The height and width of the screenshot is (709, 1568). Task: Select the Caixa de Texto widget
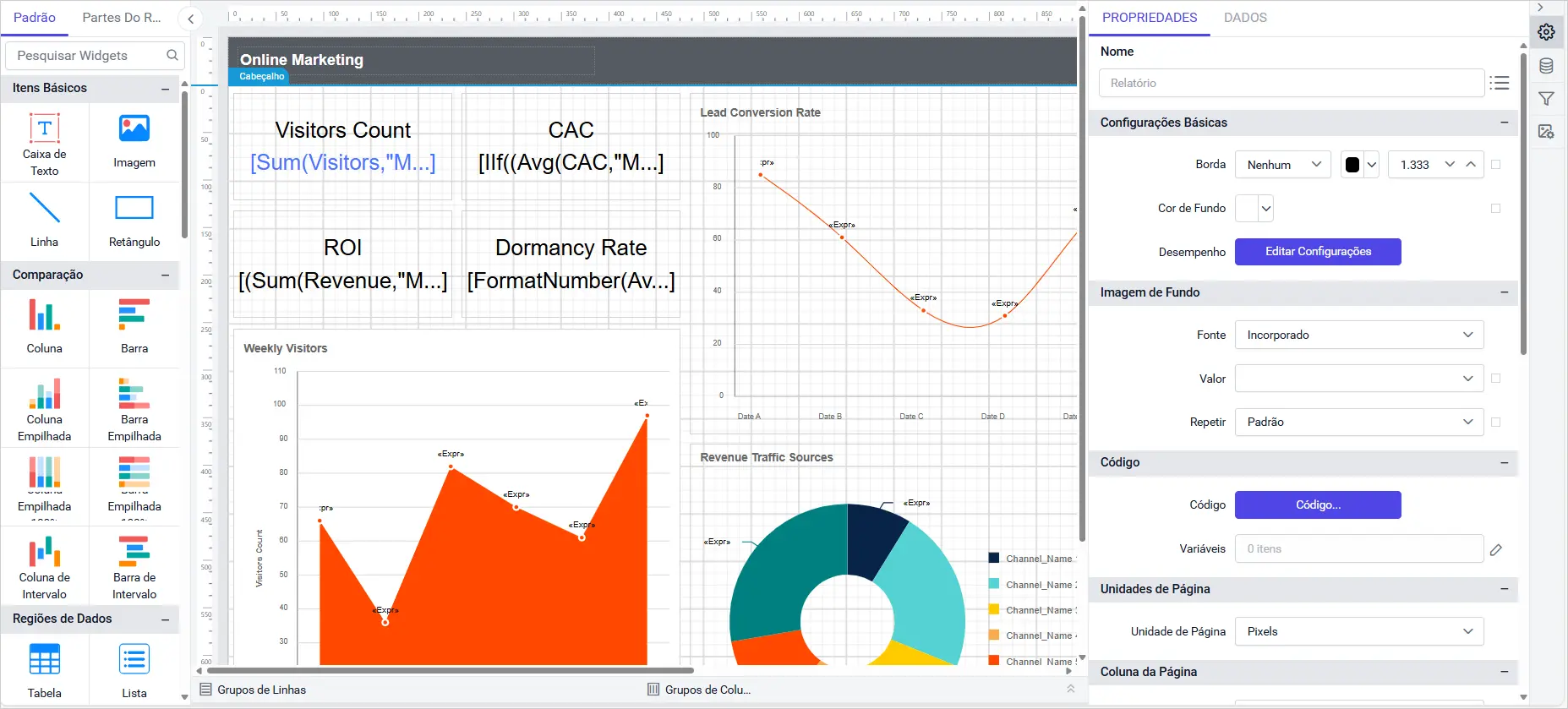(x=45, y=145)
